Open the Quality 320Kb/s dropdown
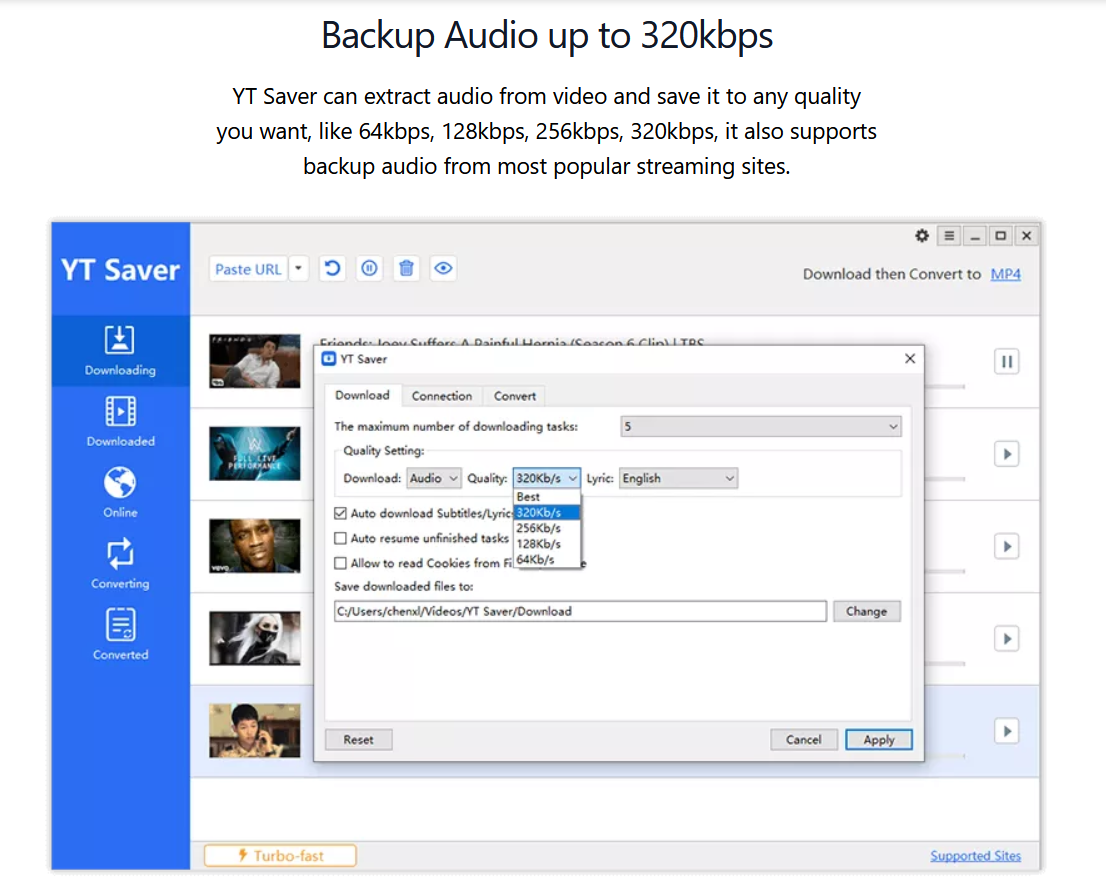Screen dimensions: 1106x877 [x=547, y=478]
